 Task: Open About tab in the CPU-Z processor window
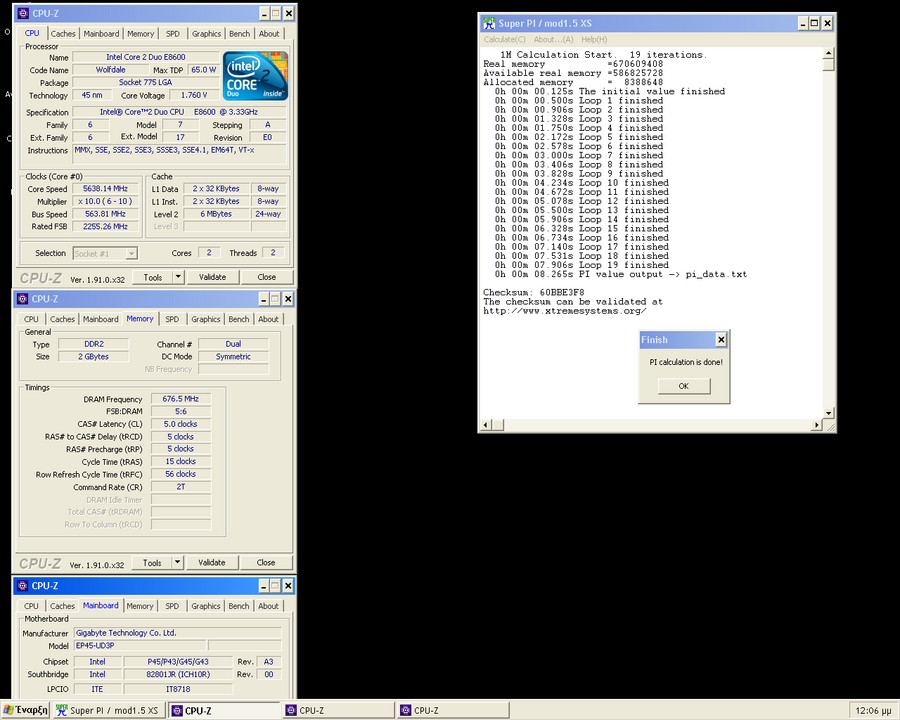(269, 34)
